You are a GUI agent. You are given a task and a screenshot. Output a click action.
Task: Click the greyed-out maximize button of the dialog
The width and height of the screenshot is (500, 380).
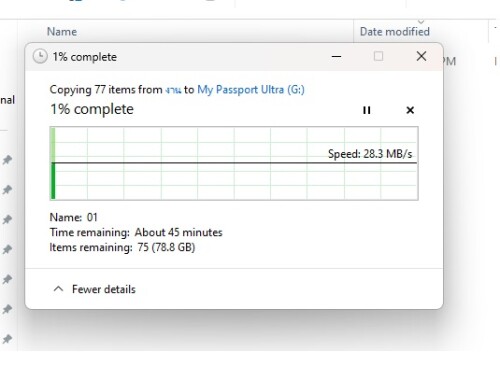coord(378,56)
